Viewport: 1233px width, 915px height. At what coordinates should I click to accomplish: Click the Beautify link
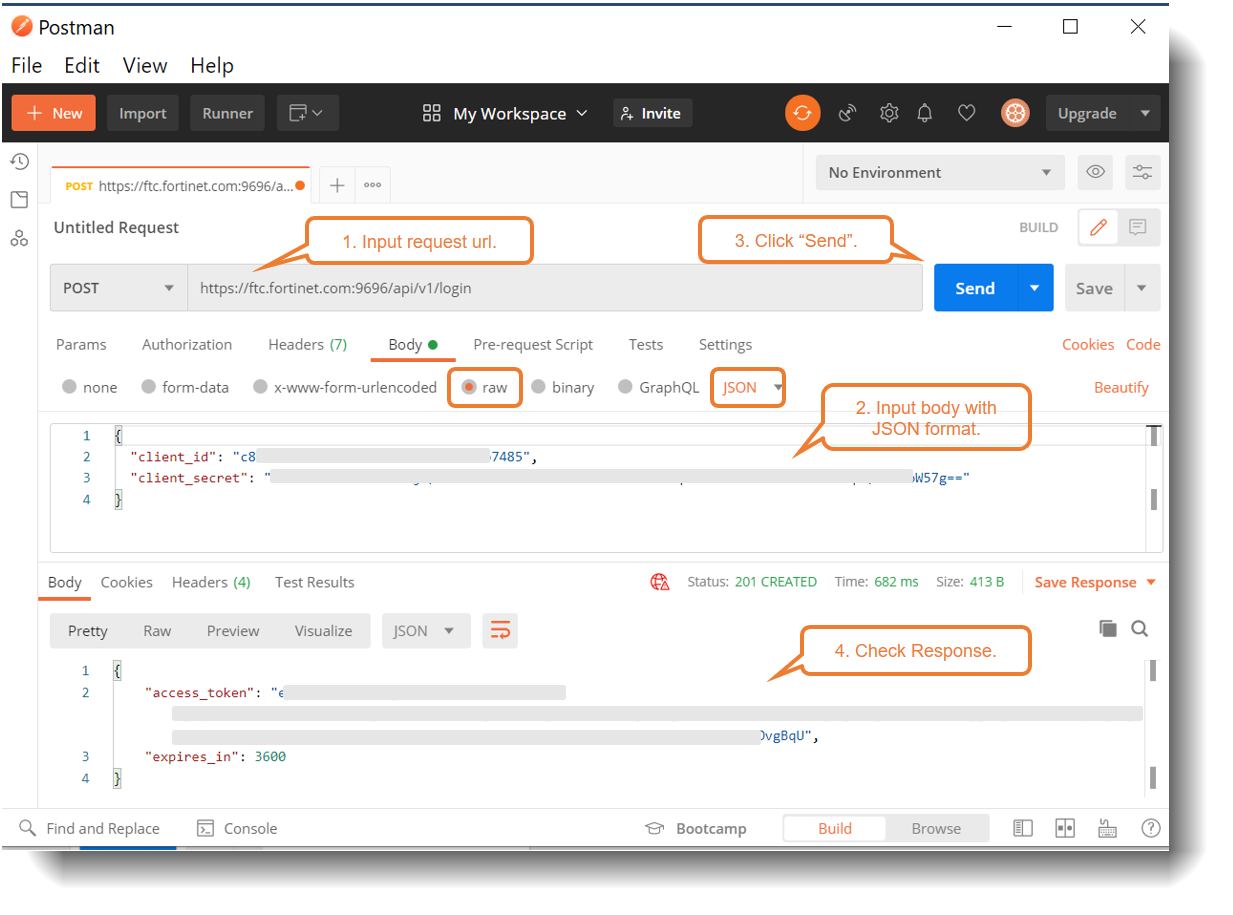point(1121,387)
